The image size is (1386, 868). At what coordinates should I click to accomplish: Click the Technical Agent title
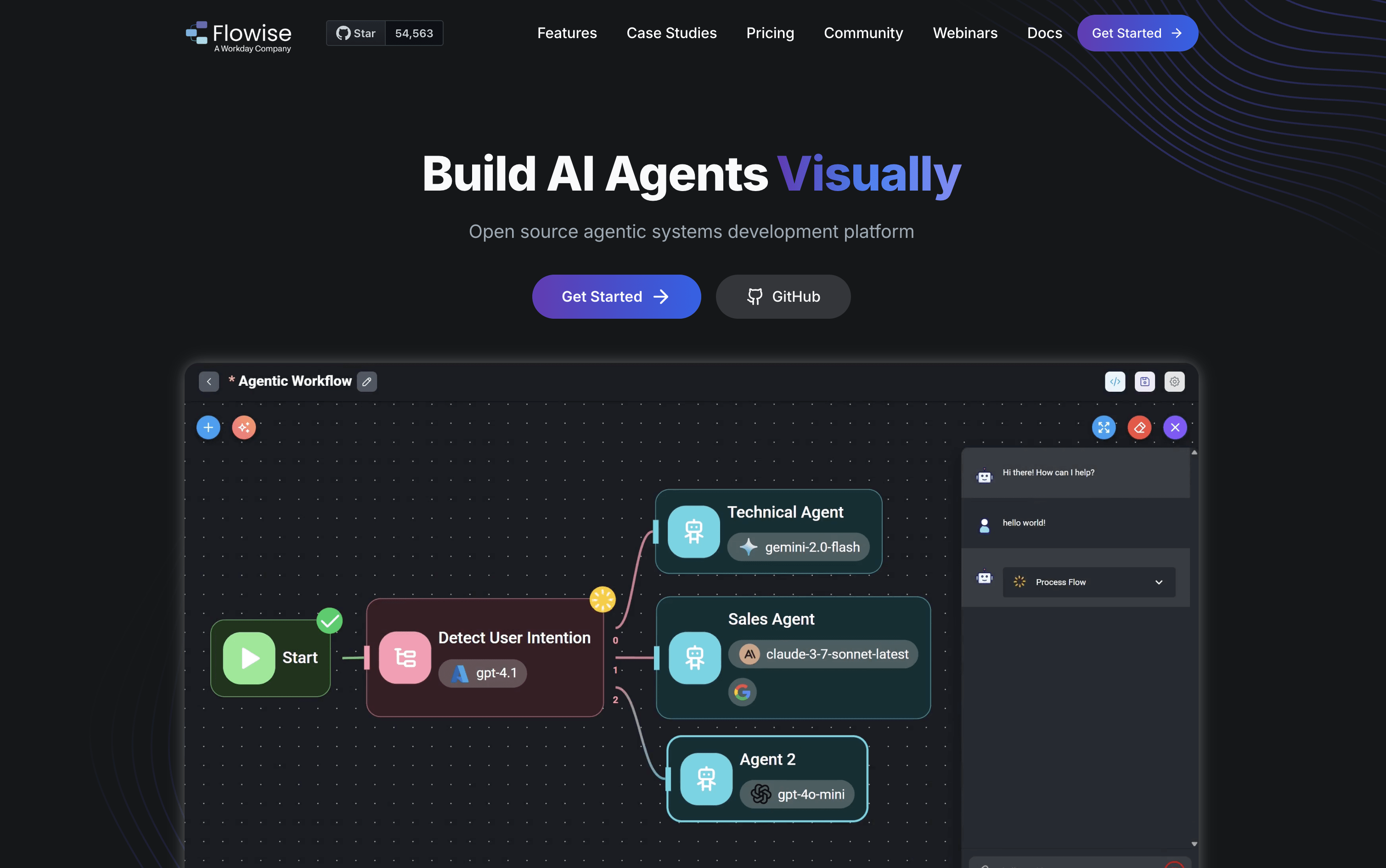coord(785,512)
